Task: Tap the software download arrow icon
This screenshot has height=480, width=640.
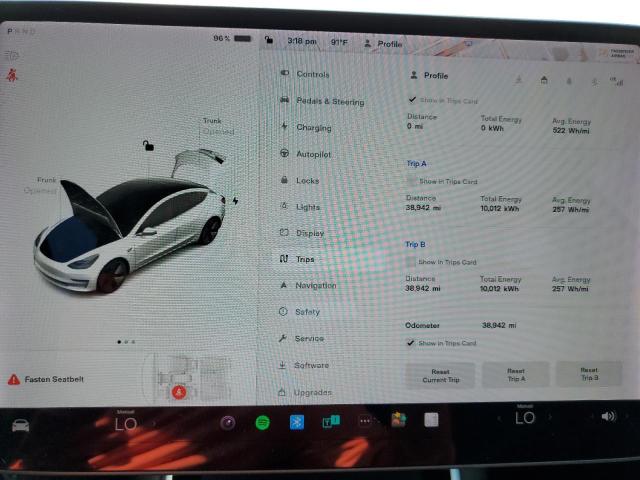Action: (x=518, y=80)
